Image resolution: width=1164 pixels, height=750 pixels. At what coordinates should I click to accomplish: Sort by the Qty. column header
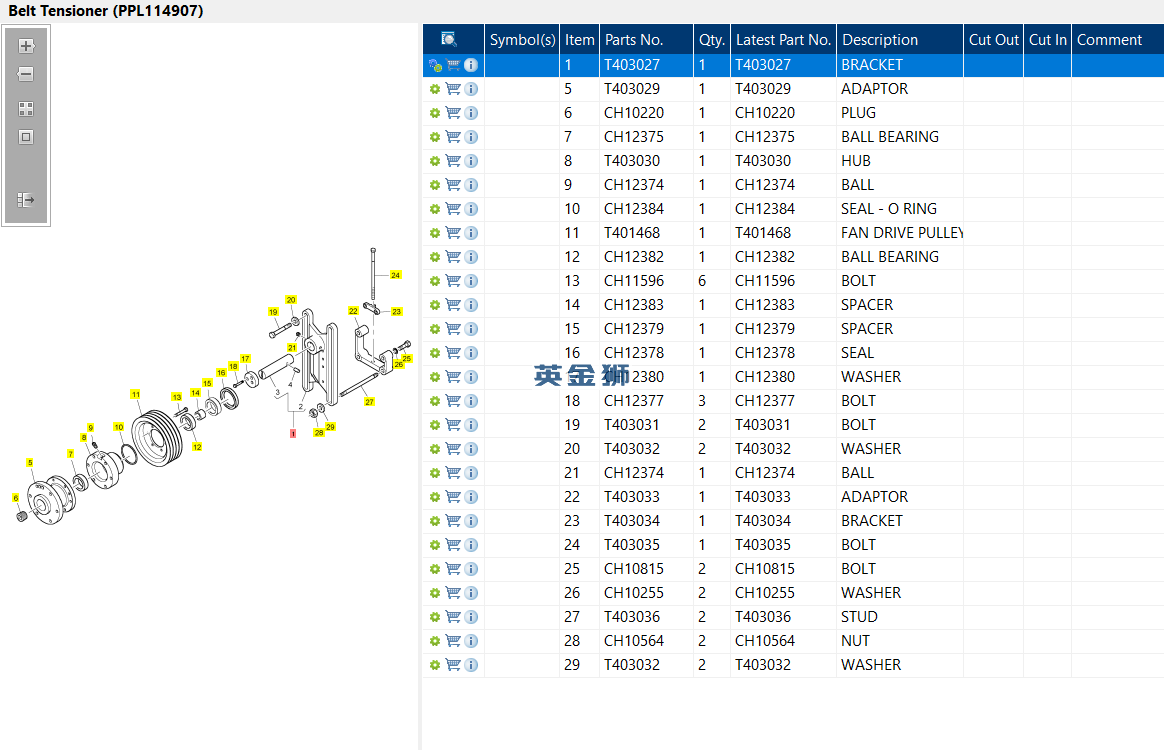712,40
